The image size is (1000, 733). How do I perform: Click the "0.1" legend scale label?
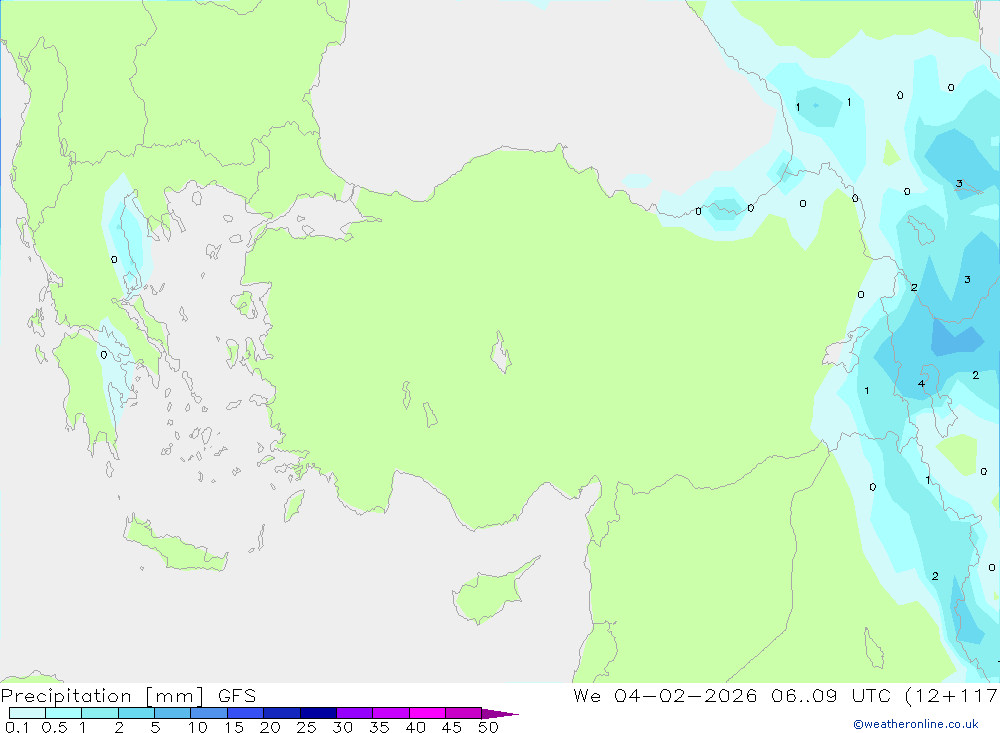[x=17, y=727]
